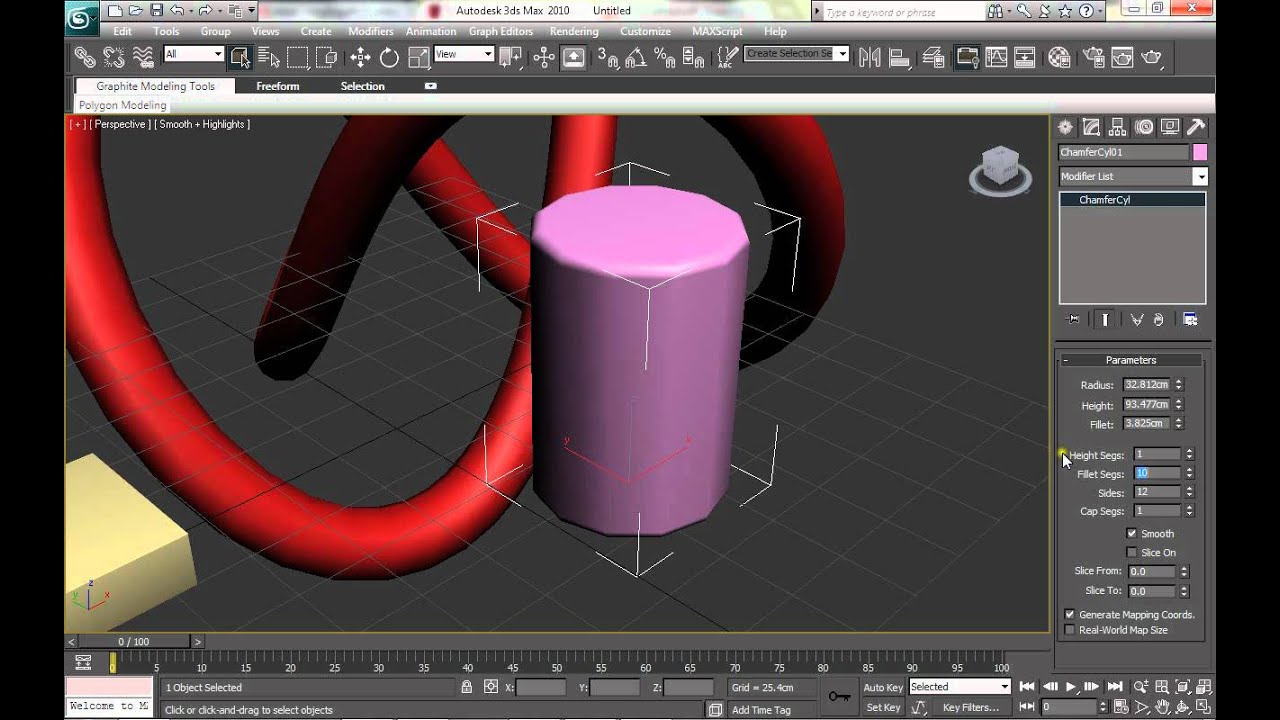Choose the Select and Move tool

(x=360, y=57)
